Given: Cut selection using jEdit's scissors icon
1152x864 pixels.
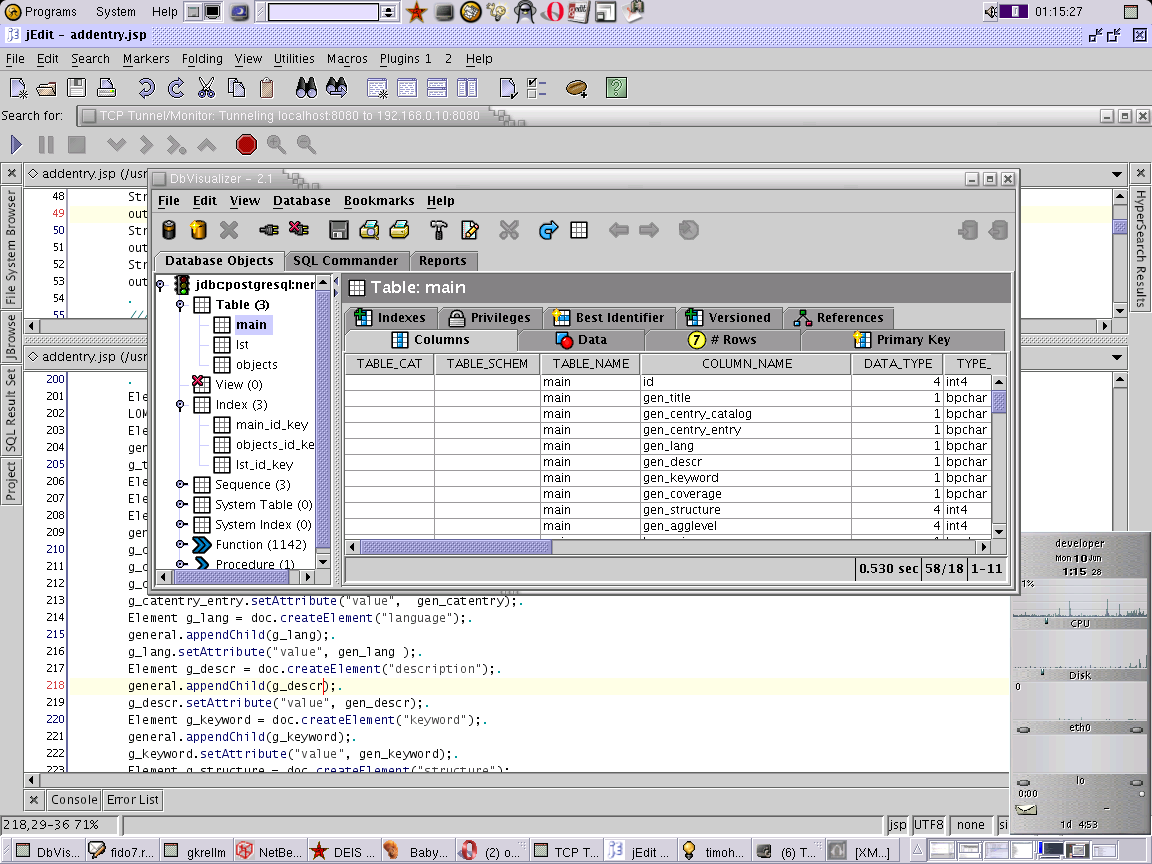Looking at the screenshot, I should [206, 88].
